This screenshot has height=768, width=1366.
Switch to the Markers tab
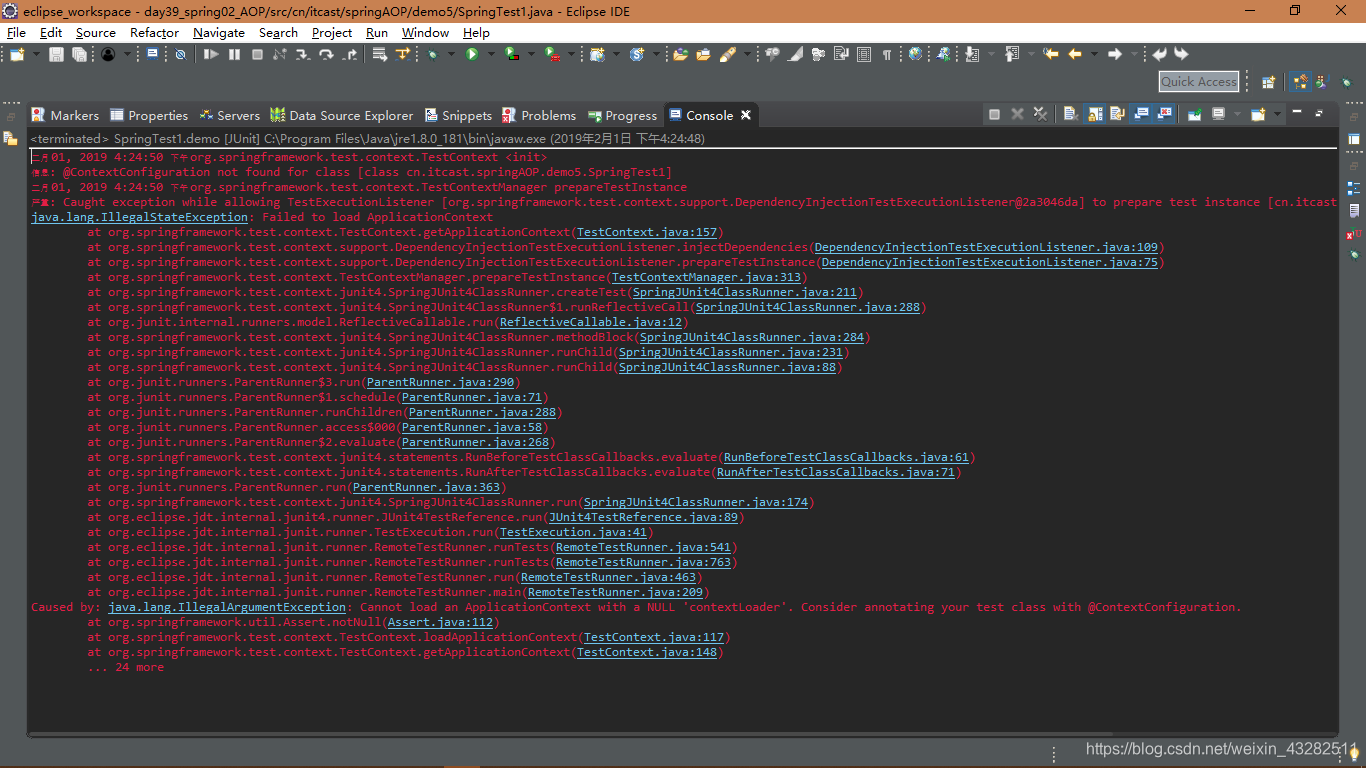pos(65,115)
